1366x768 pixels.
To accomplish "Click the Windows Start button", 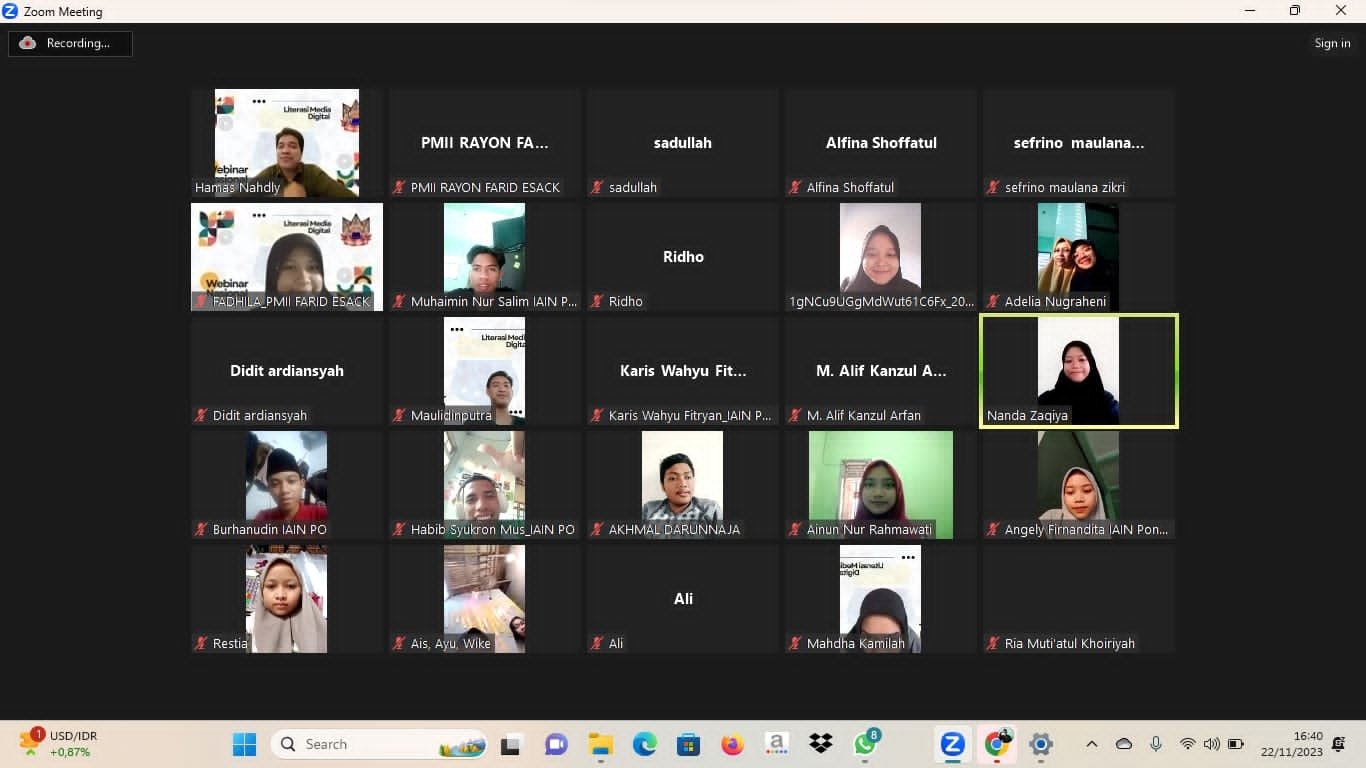I will pos(244,744).
